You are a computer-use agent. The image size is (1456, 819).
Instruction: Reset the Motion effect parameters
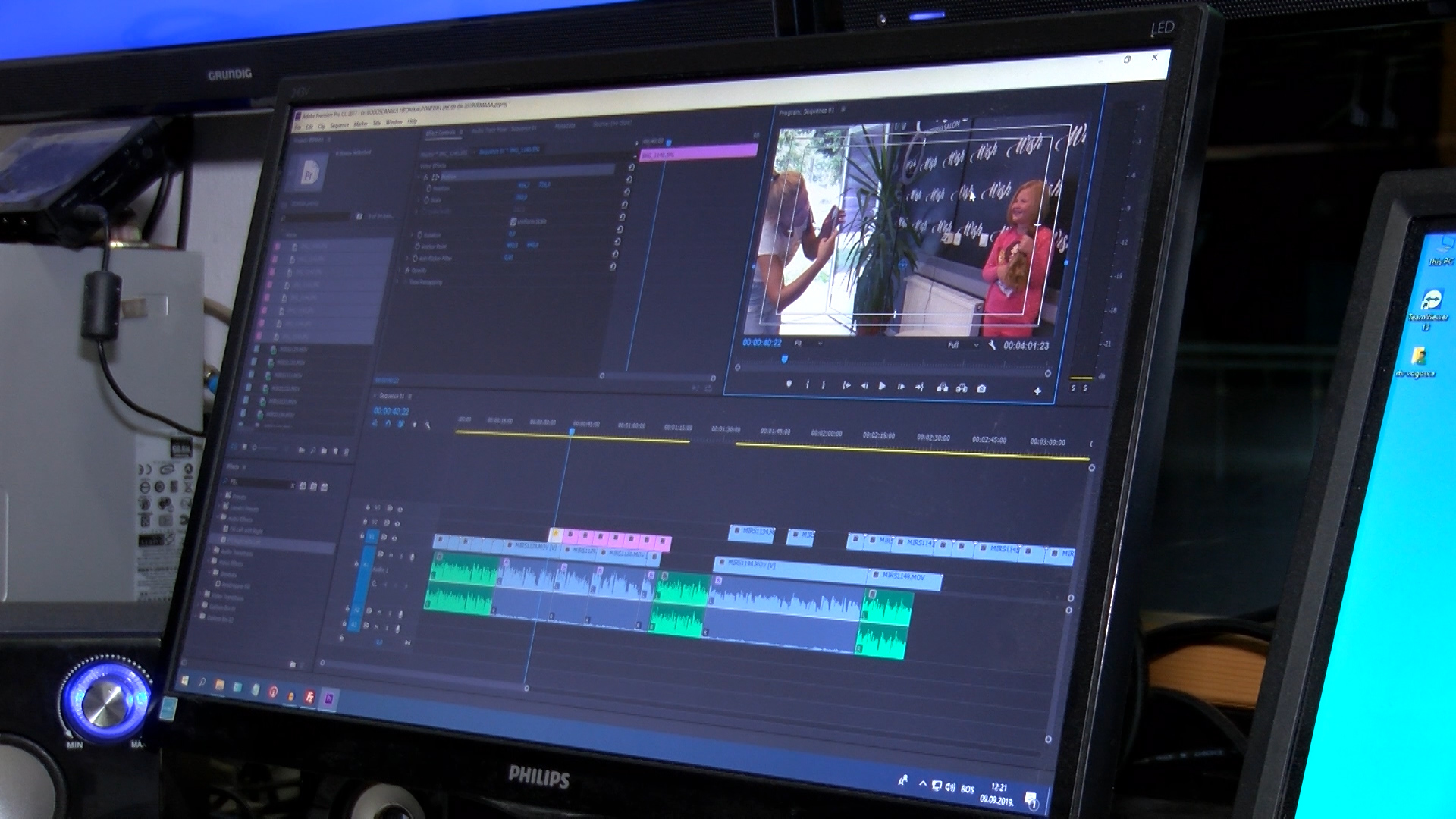[x=630, y=168]
